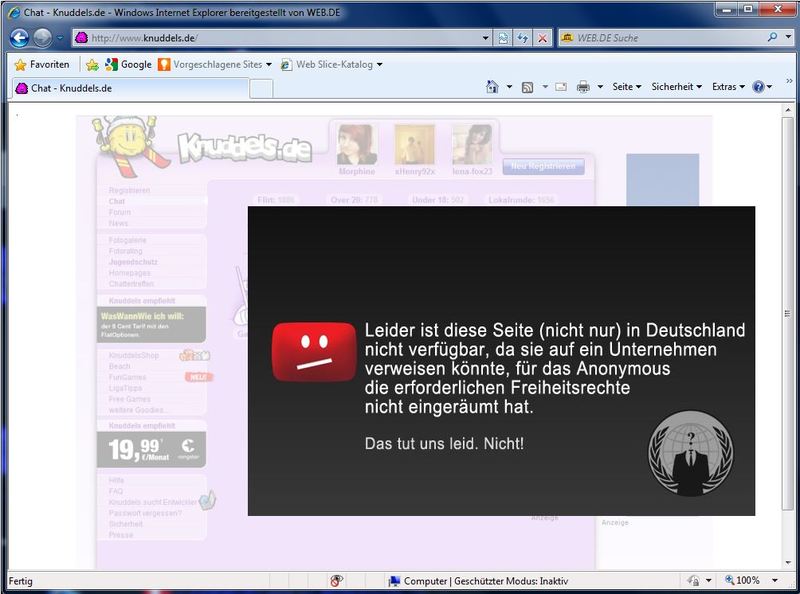Click the address bar URL field
Image resolution: width=800 pixels, height=594 pixels.
click(x=290, y=38)
